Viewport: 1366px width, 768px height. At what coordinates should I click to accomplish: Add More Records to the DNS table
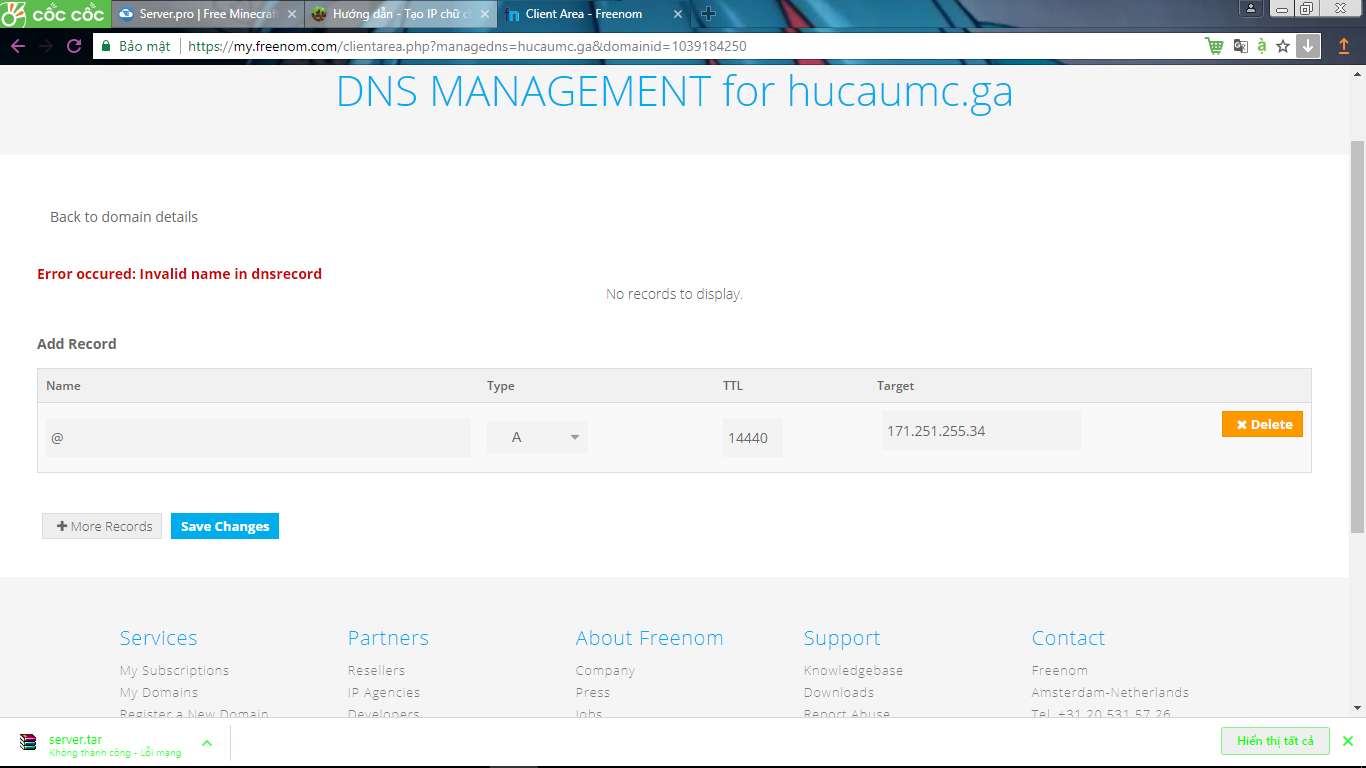tap(102, 526)
